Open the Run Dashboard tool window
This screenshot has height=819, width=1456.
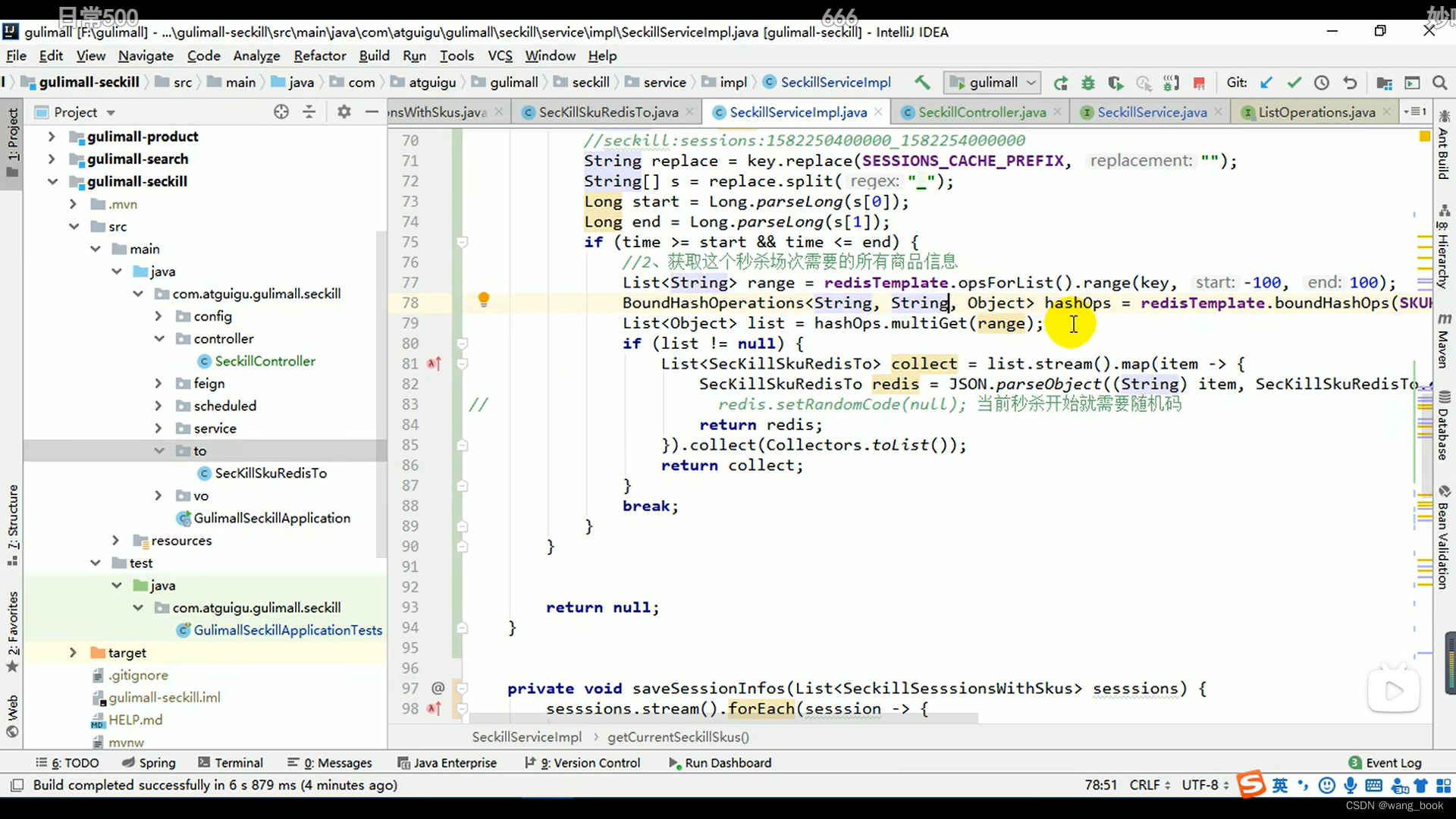point(720,762)
